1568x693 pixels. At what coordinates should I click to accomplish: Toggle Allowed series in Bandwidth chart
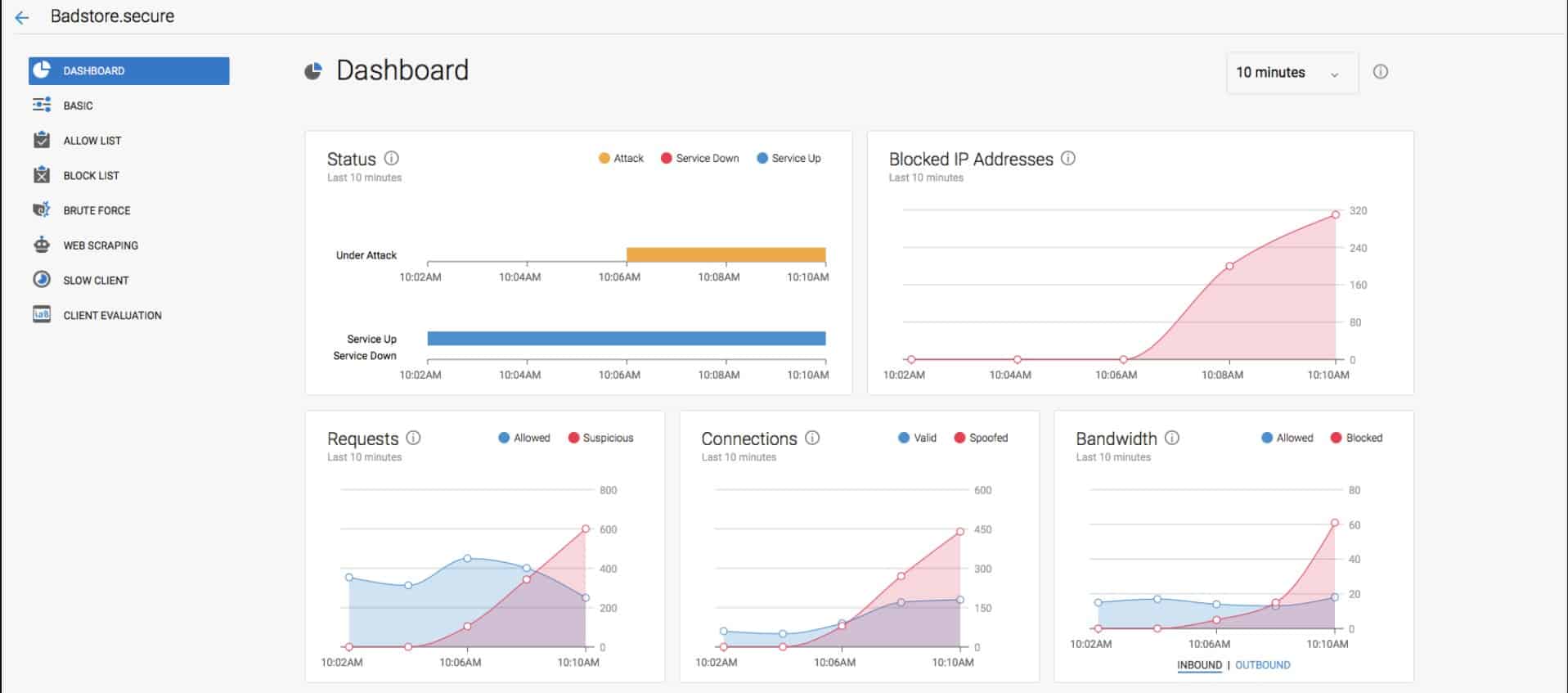1287,438
